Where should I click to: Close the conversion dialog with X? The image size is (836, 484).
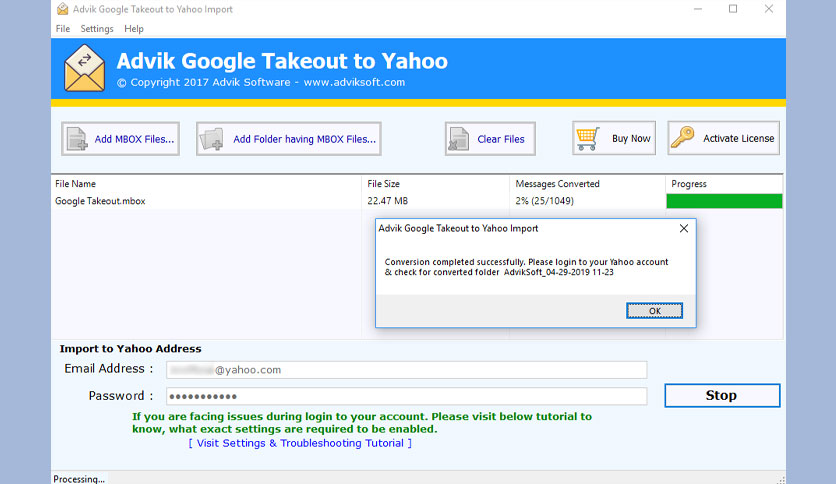[684, 229]
